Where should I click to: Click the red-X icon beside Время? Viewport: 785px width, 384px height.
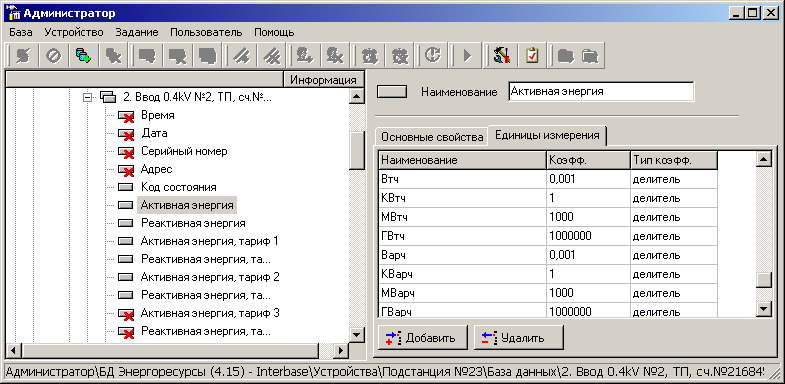click(x=126, y=116)
